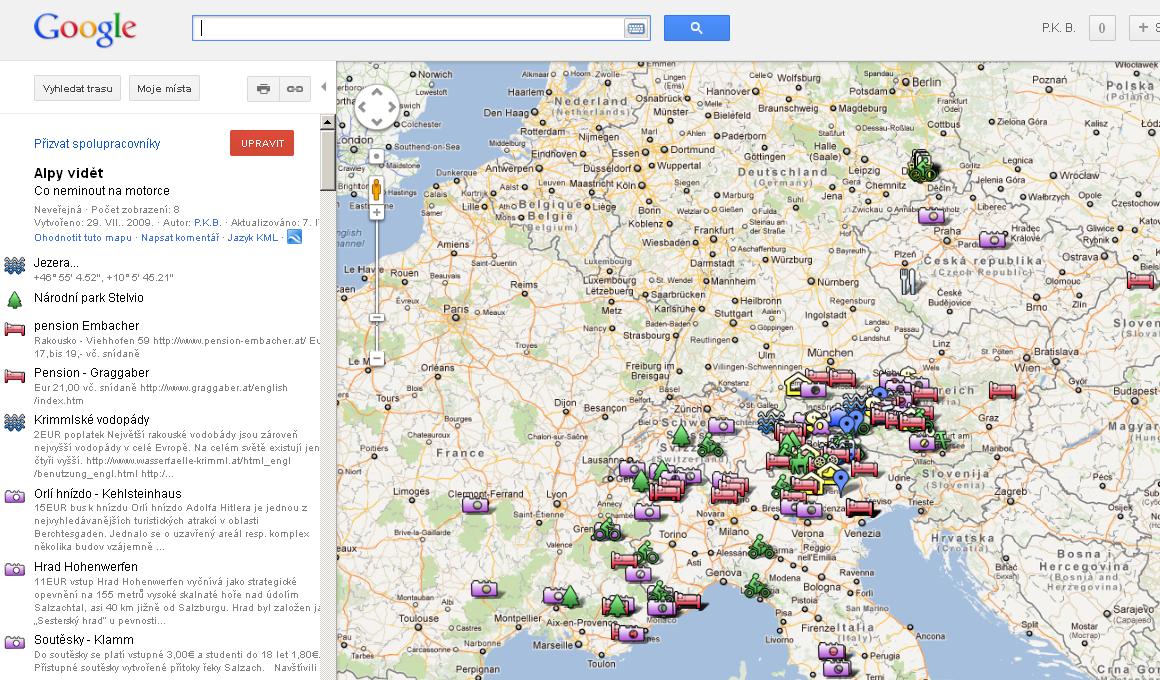Click the Street View pegman icon
The image size is (1160, 680).
point(376,189)
